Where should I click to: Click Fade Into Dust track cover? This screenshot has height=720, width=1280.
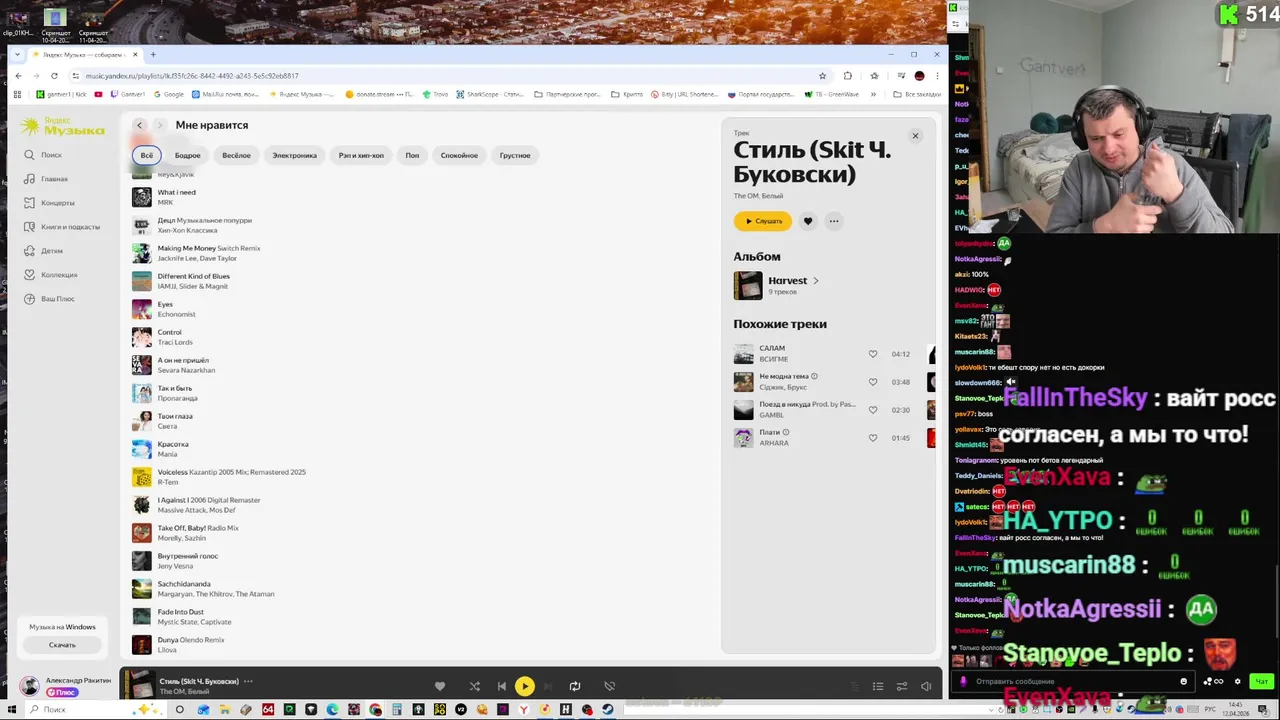(142, 617)
